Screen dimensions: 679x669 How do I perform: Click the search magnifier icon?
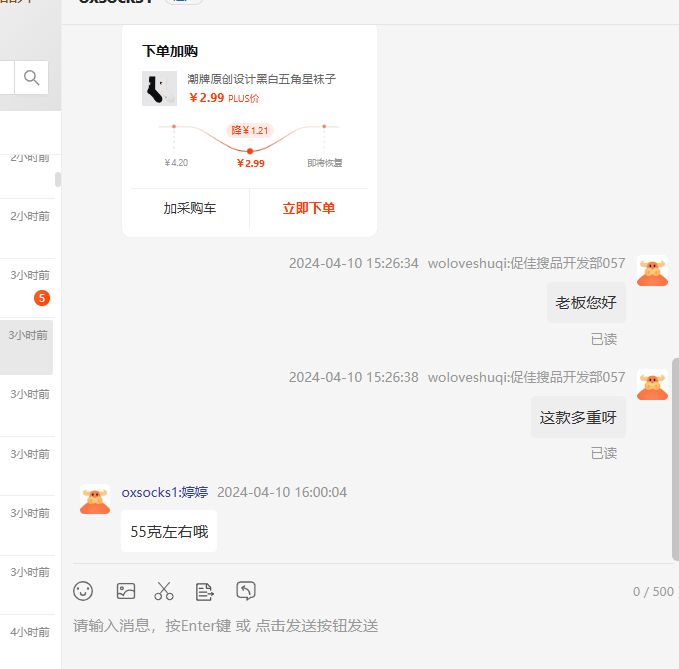pyautogui.click(x=32, y=78)
